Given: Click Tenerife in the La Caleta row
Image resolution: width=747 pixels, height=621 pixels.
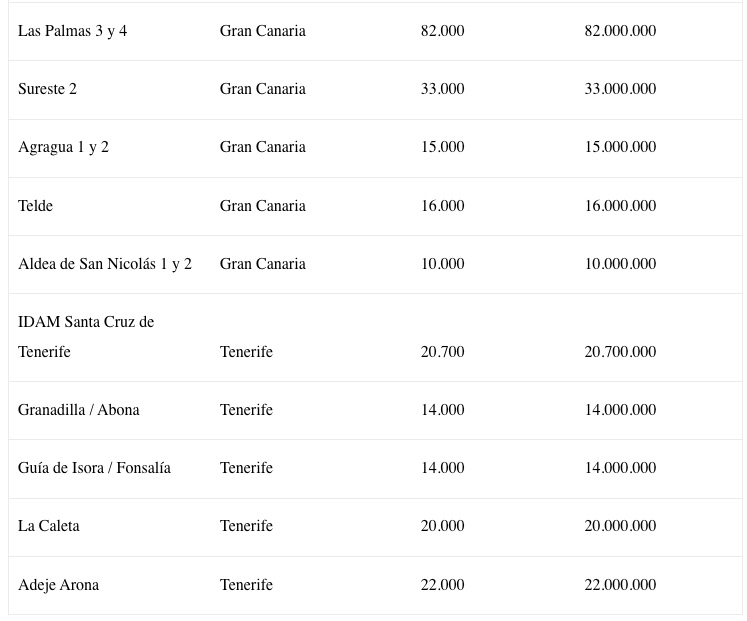Looking at the screenshot, I should click(246, 526).
